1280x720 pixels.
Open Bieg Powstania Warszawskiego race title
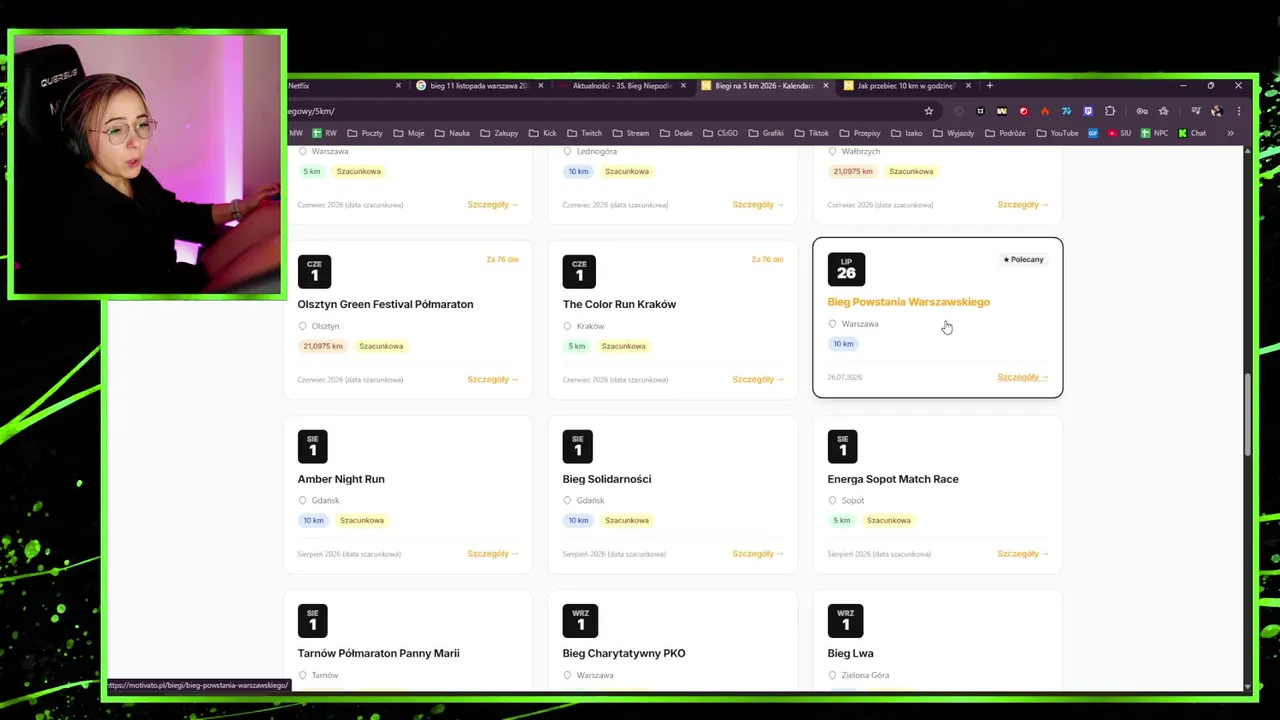pyautogui.click(x=908, y=302)
